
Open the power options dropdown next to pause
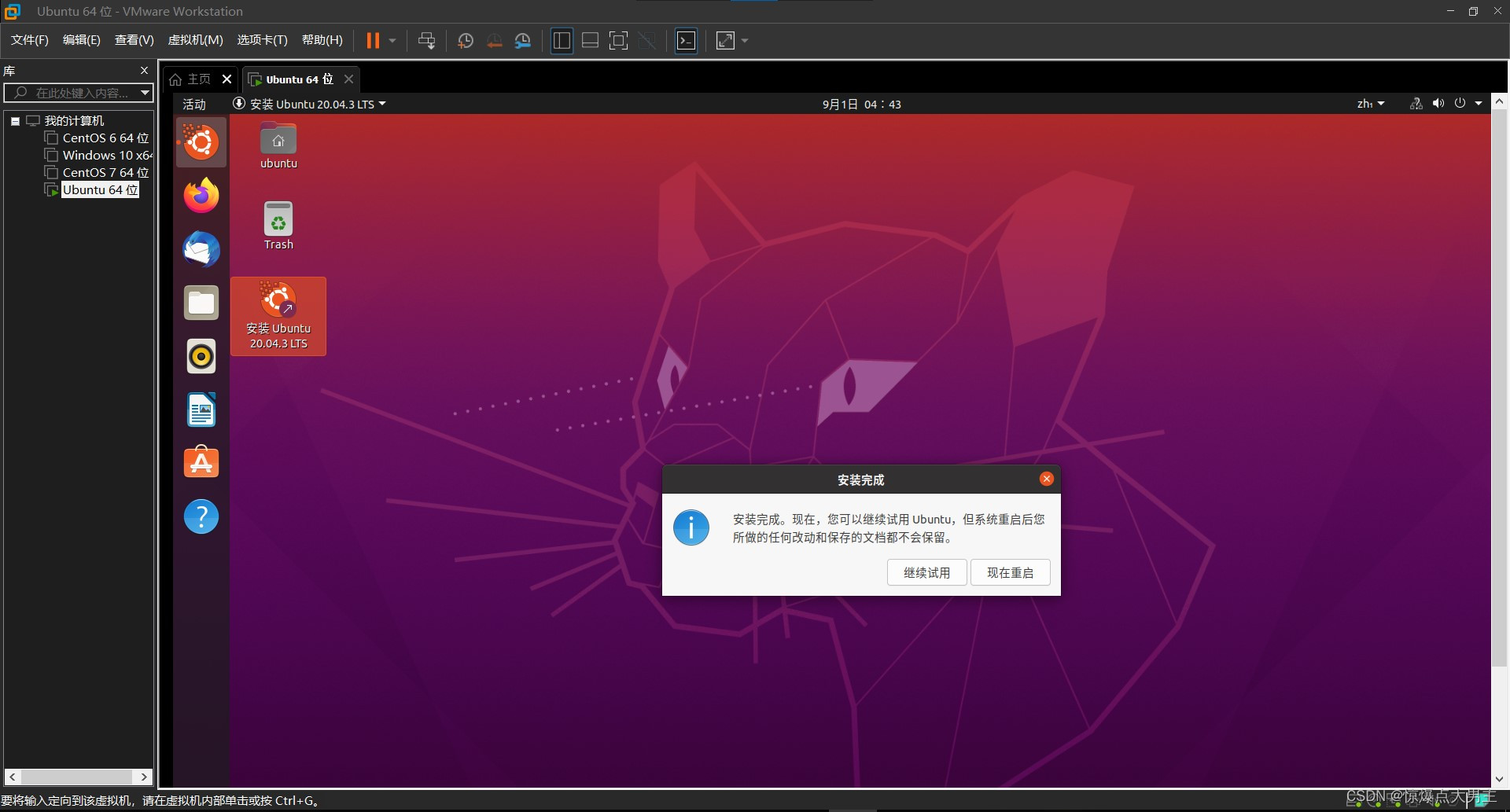pyautogui.click(x=392, y=41)
